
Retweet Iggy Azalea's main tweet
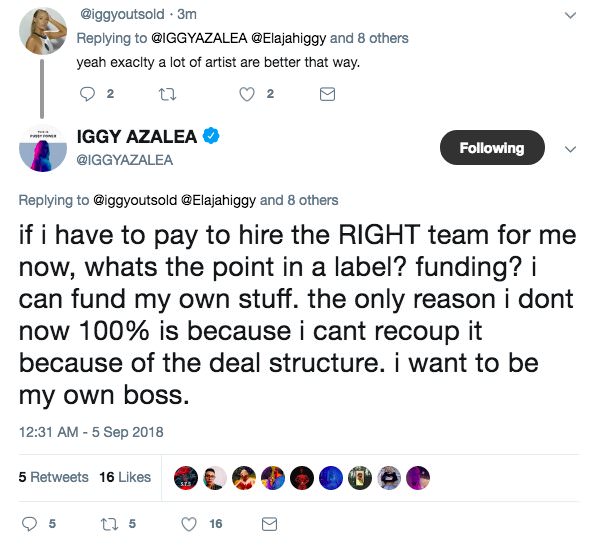coord(109,524)
